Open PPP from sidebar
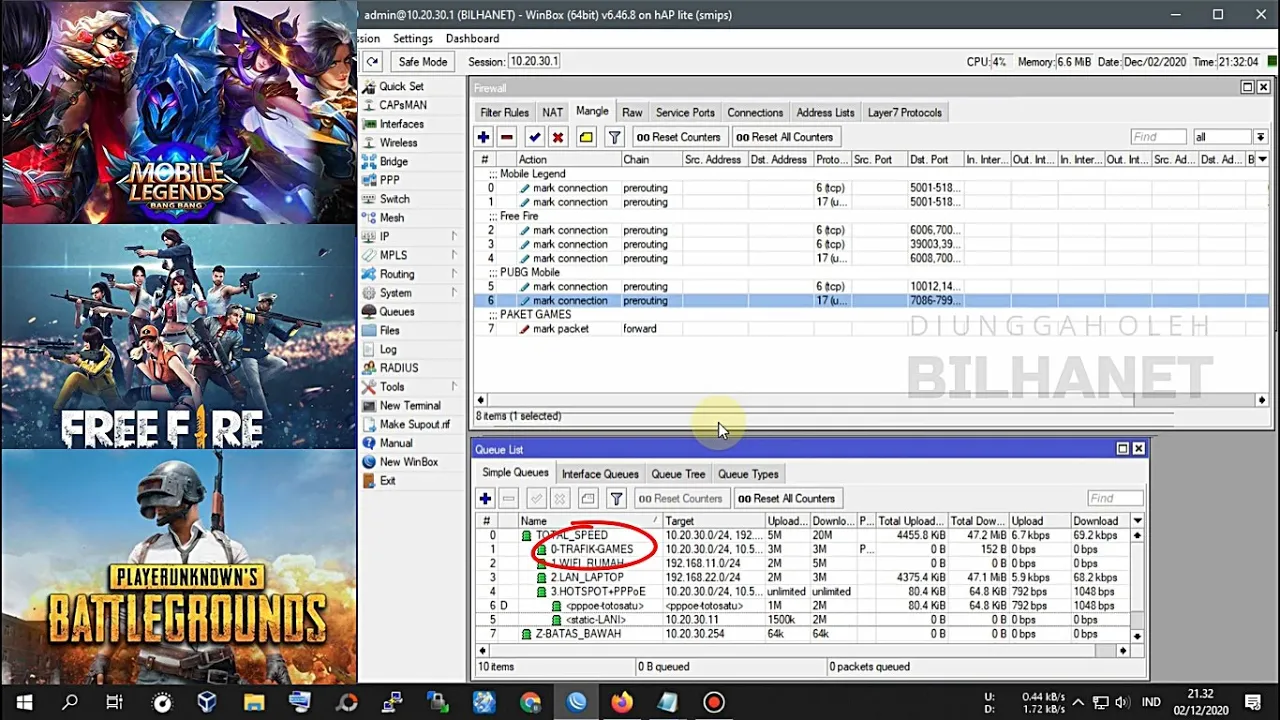This screenshot has width=1280, height=720. click(389, 180)
